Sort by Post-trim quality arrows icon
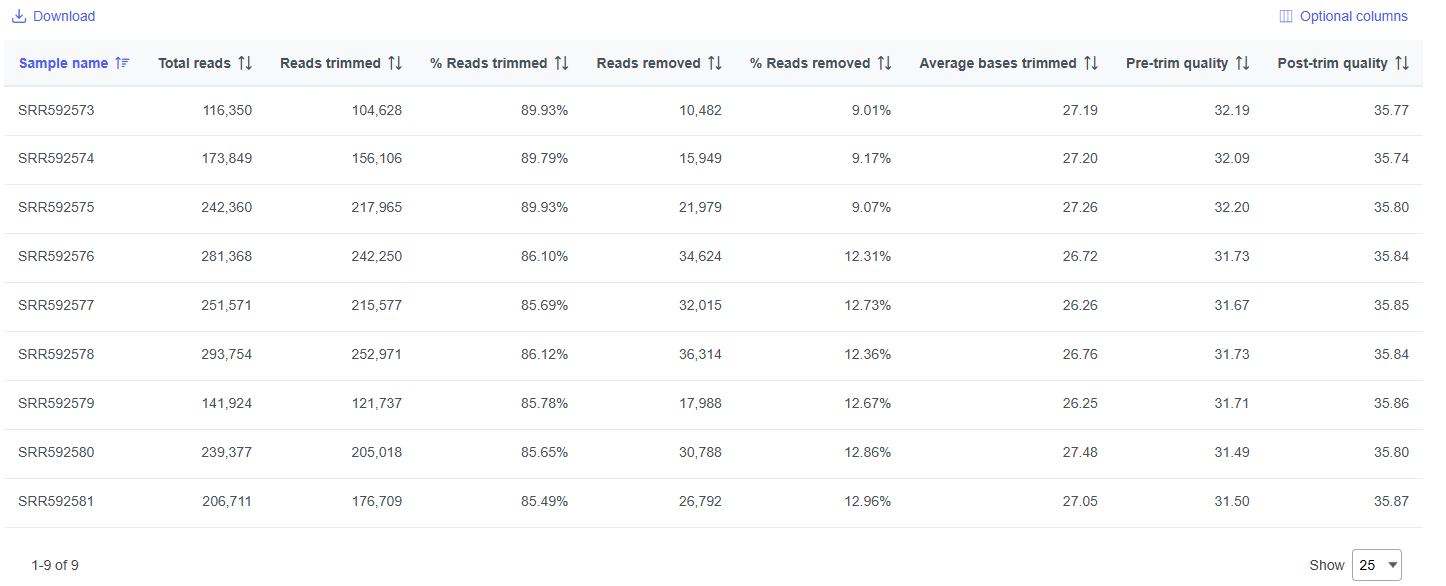The width and height of the screenshot is (1446, 586). [1402, 63]
